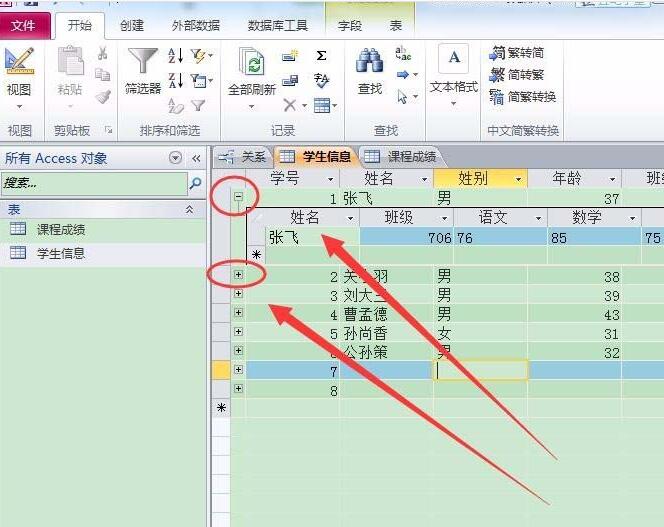Expand the subdatasheet for record 5
664x527 pixels.
[x=238, y=331]
